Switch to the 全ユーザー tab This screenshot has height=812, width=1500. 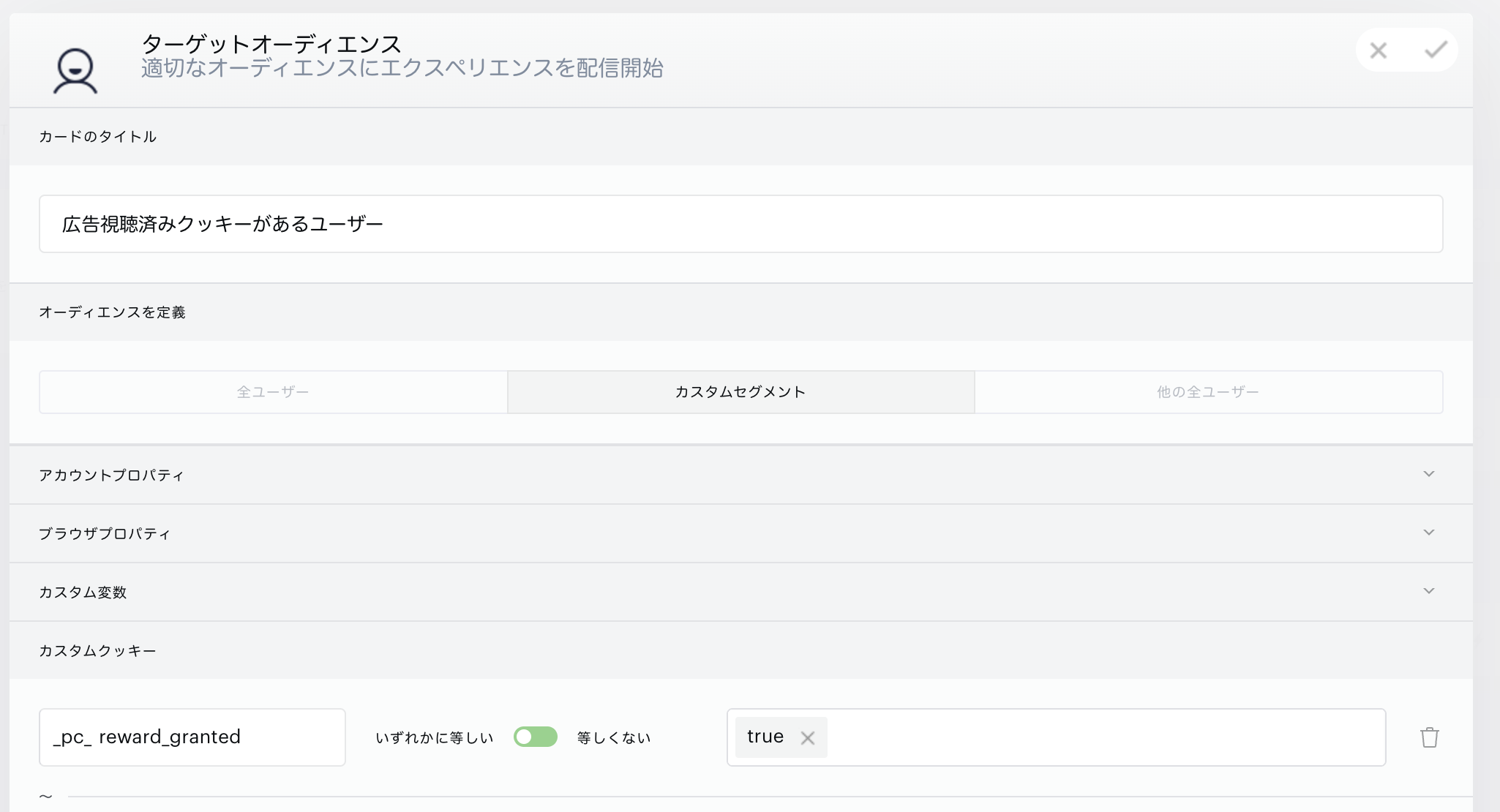[273, 392]
